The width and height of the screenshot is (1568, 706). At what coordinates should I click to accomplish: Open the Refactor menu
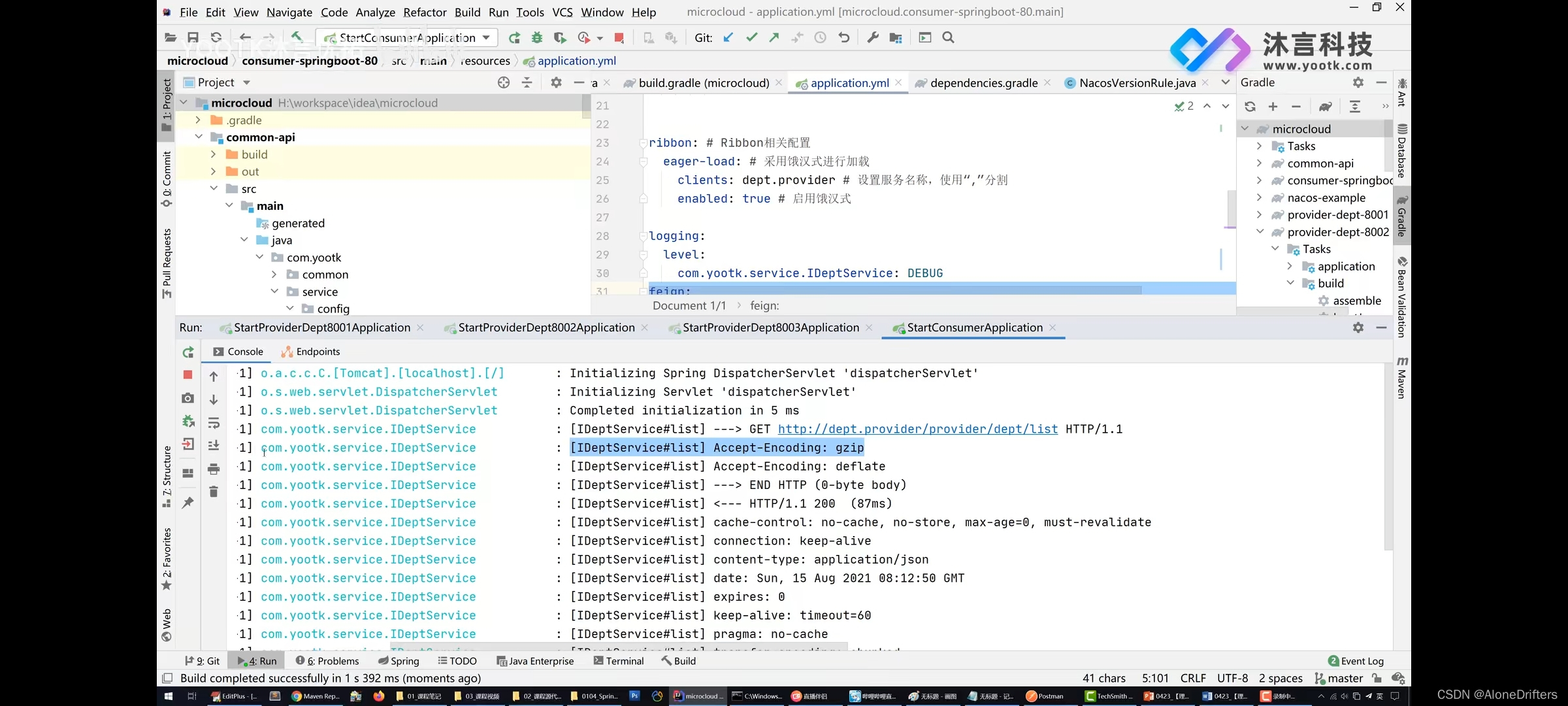(x=425, y=12)
